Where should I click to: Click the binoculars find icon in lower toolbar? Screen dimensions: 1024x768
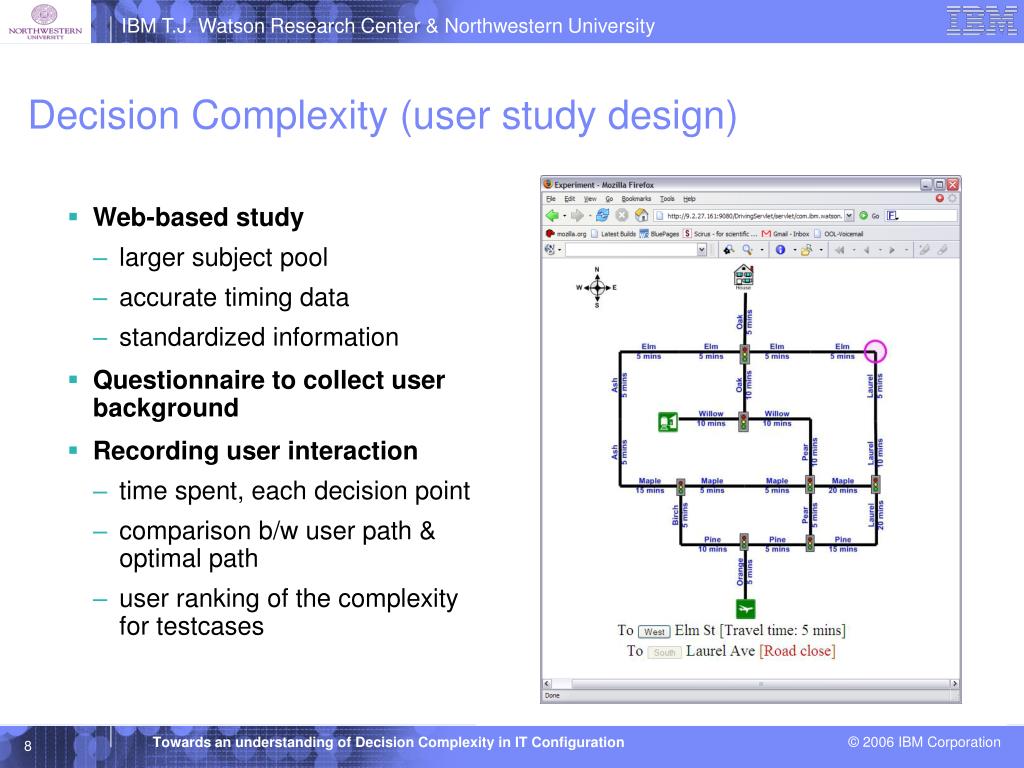coord(729,249)
